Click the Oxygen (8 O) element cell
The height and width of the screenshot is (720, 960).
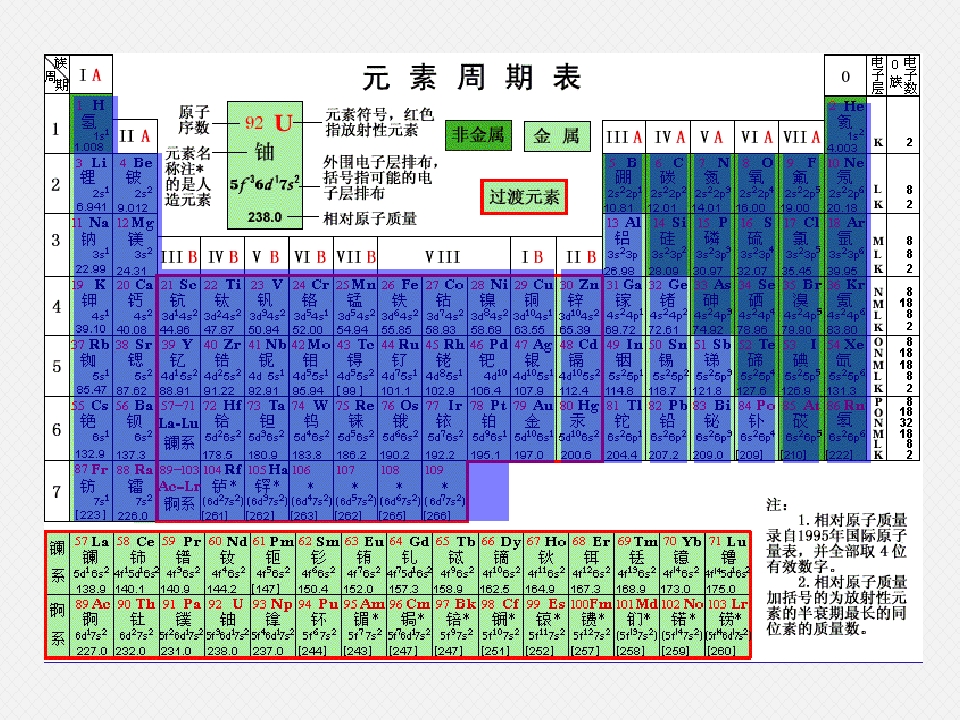tap(757, 184)
